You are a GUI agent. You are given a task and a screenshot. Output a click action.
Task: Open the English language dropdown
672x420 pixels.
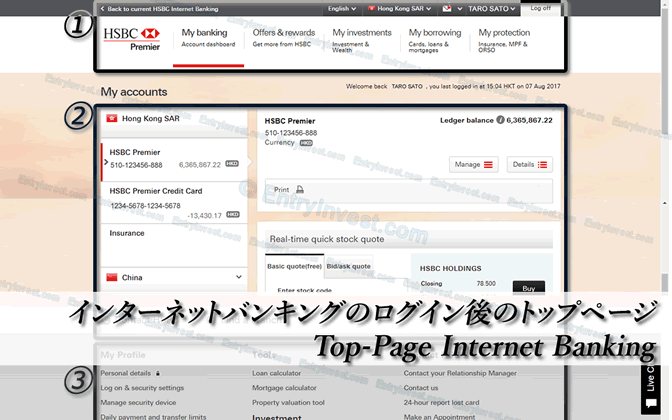[x=343, y=9]
